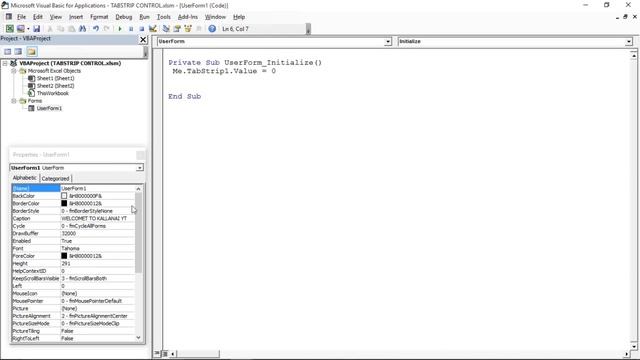Open the Insert menu
The height and width of the screenshot is (360, 640).
(x=76, y=17)
